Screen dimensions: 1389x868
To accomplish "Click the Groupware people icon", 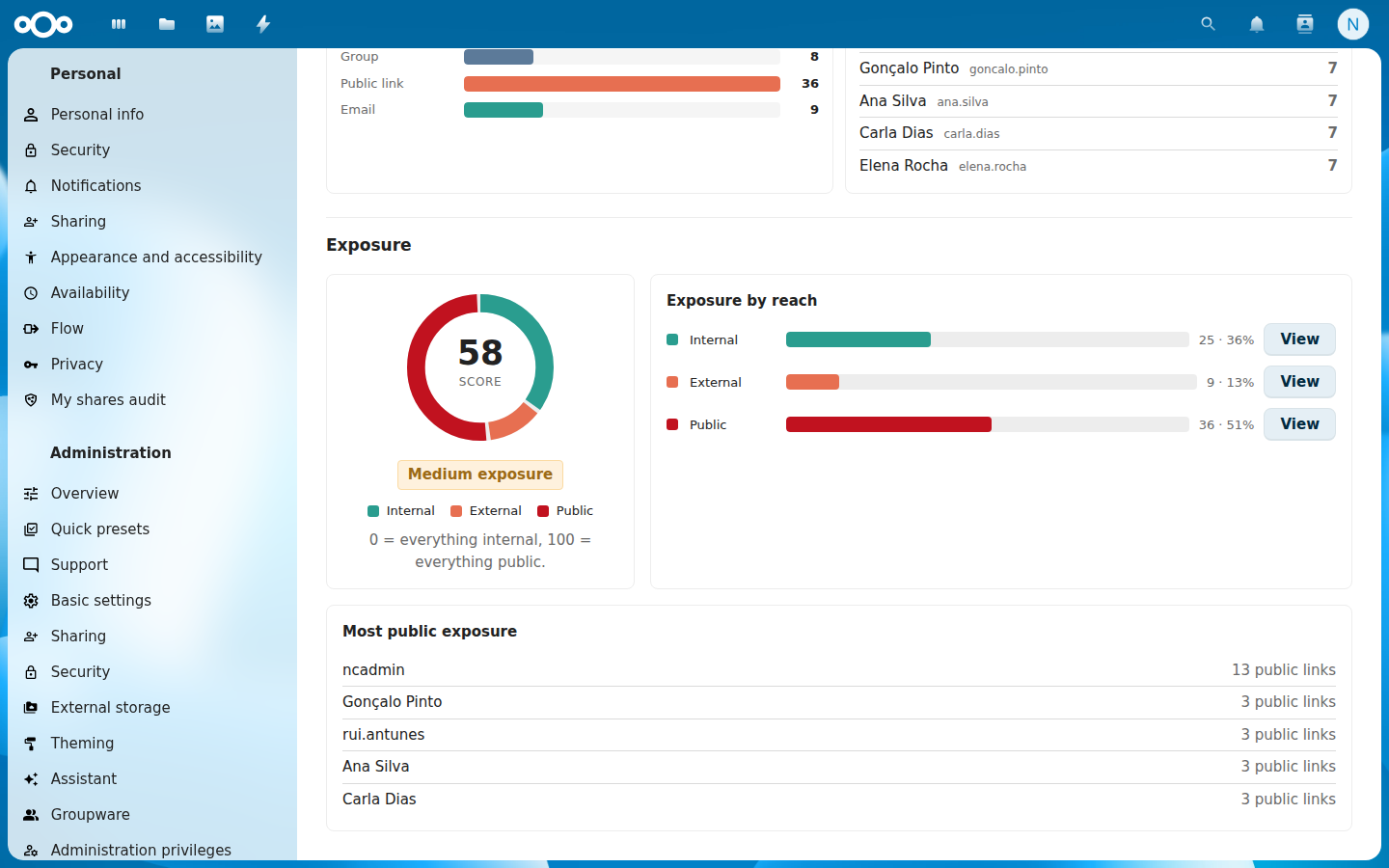I will (x=31, y=815).
